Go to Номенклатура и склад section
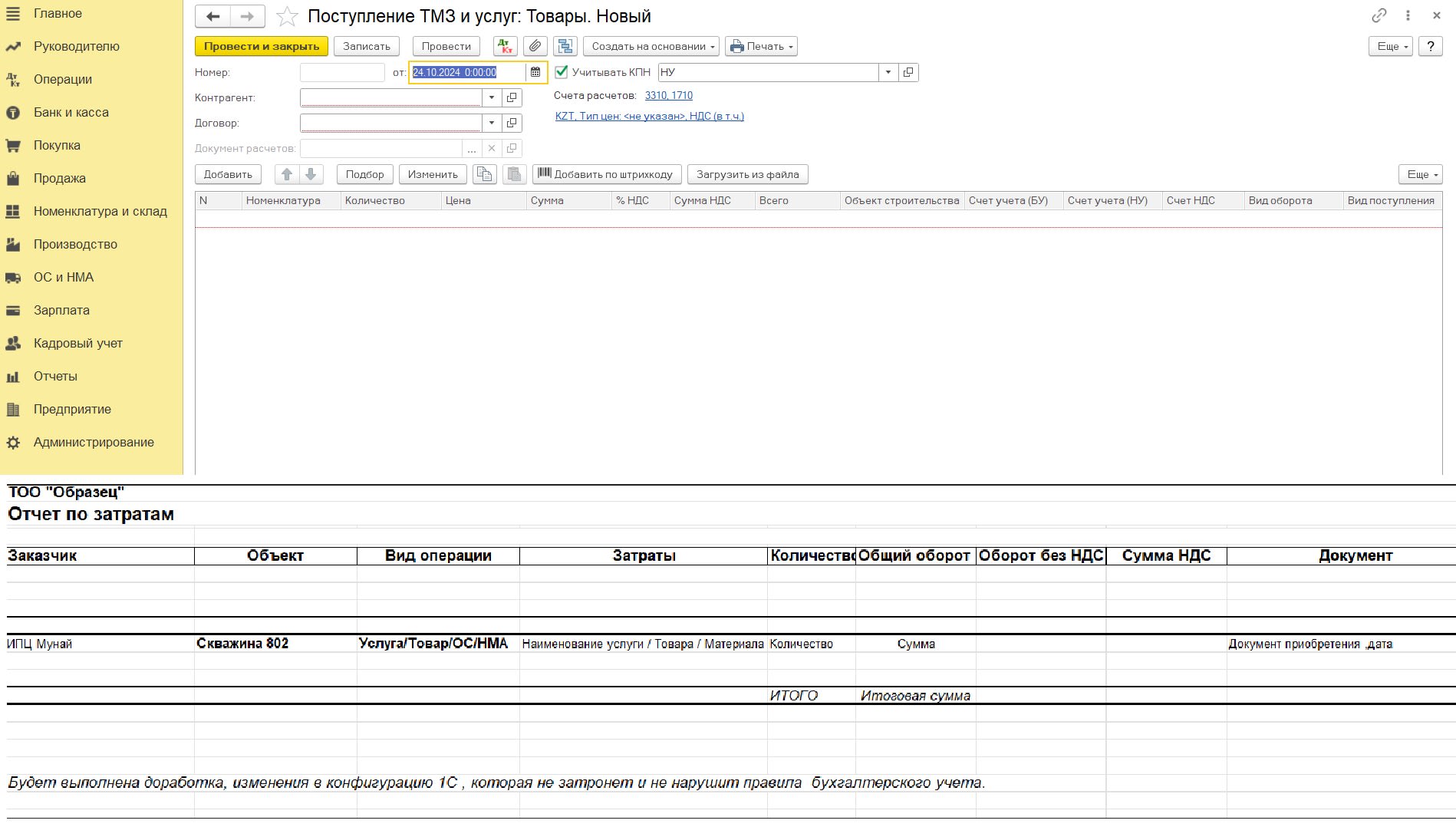Viewport: 1456px width, 827px height. 100,211
